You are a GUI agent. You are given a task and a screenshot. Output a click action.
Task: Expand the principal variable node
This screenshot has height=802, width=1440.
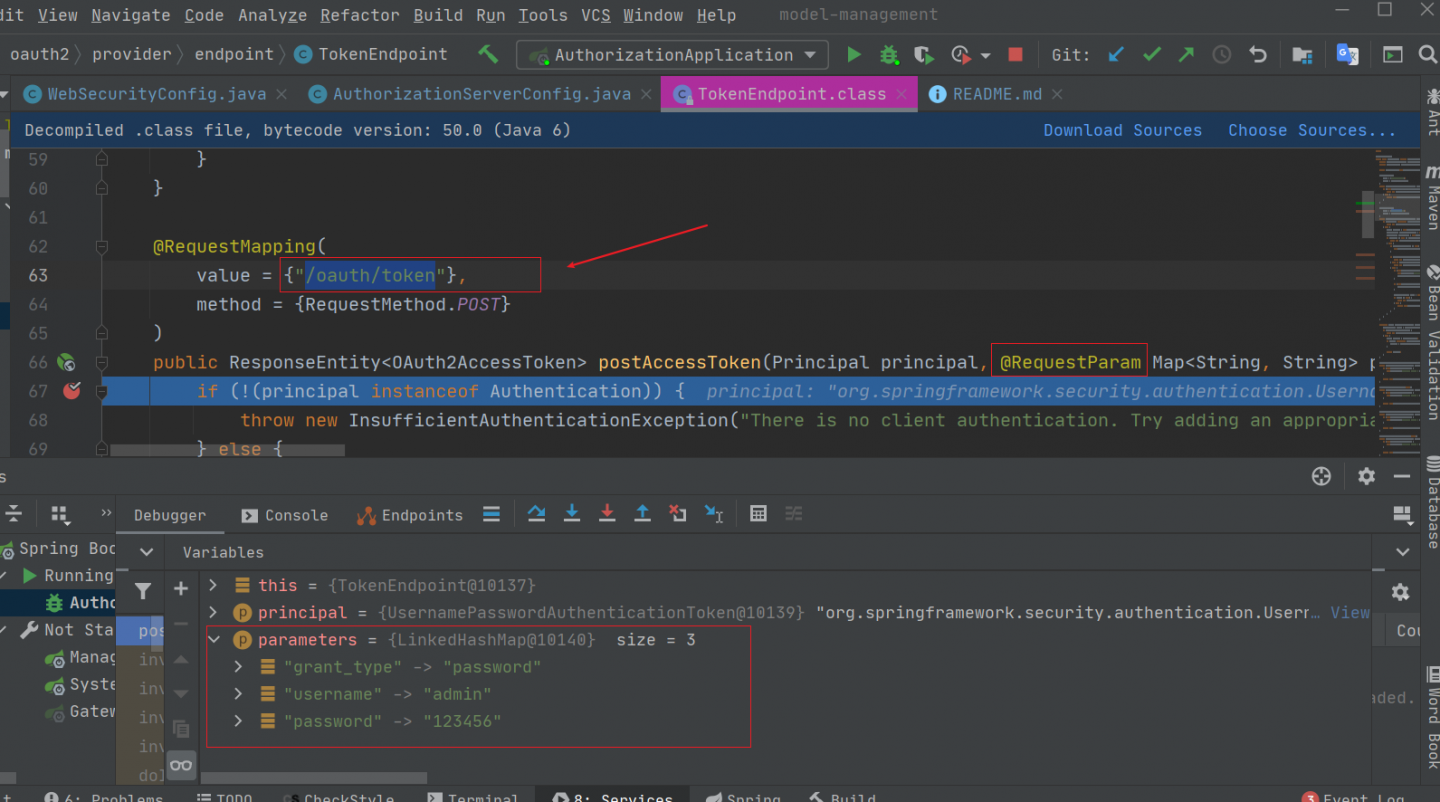point(214,612)
